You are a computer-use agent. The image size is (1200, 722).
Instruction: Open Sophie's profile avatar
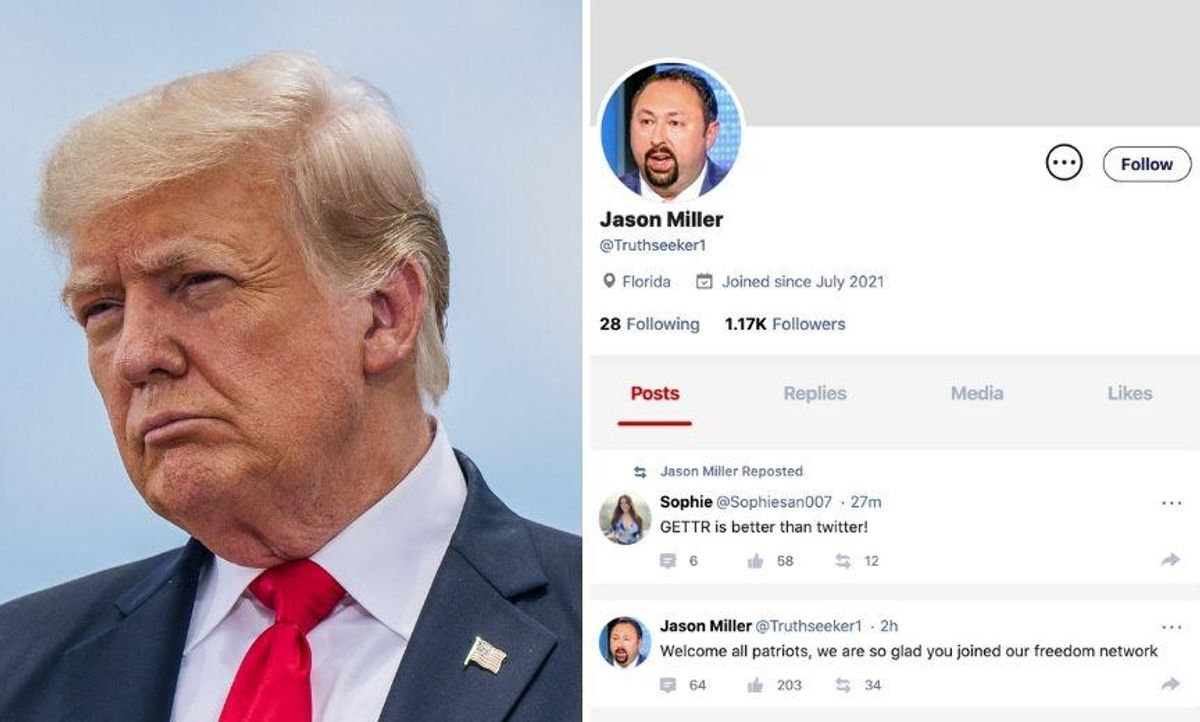click(x=625, y=519)
